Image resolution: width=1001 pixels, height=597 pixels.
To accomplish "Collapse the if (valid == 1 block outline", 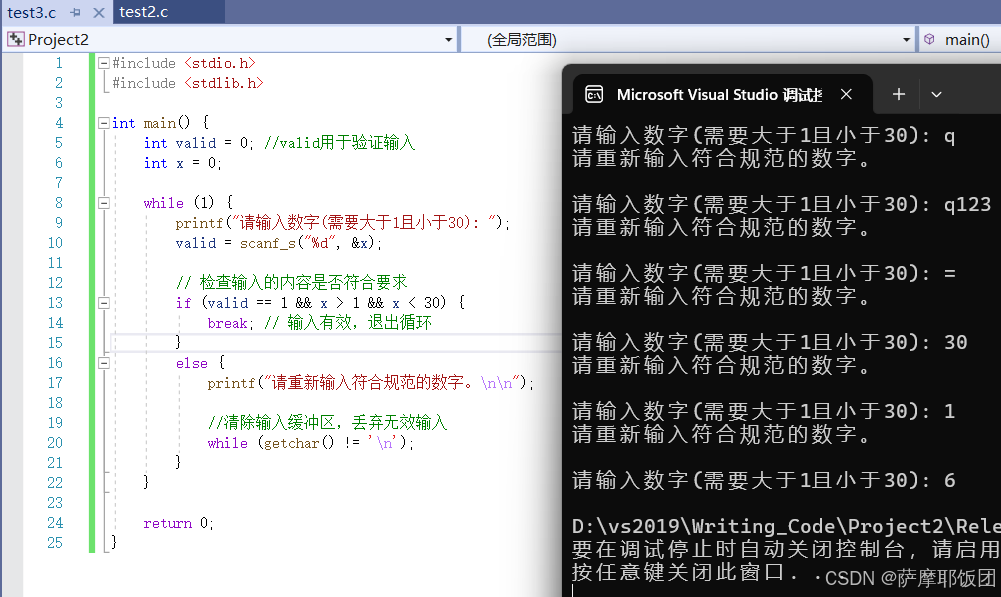I will tap(103, 303).
